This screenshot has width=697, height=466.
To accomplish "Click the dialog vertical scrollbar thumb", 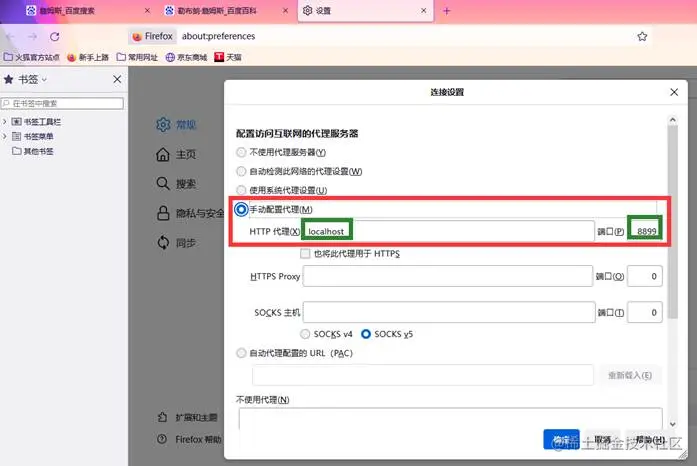I will tap(673, 222).
